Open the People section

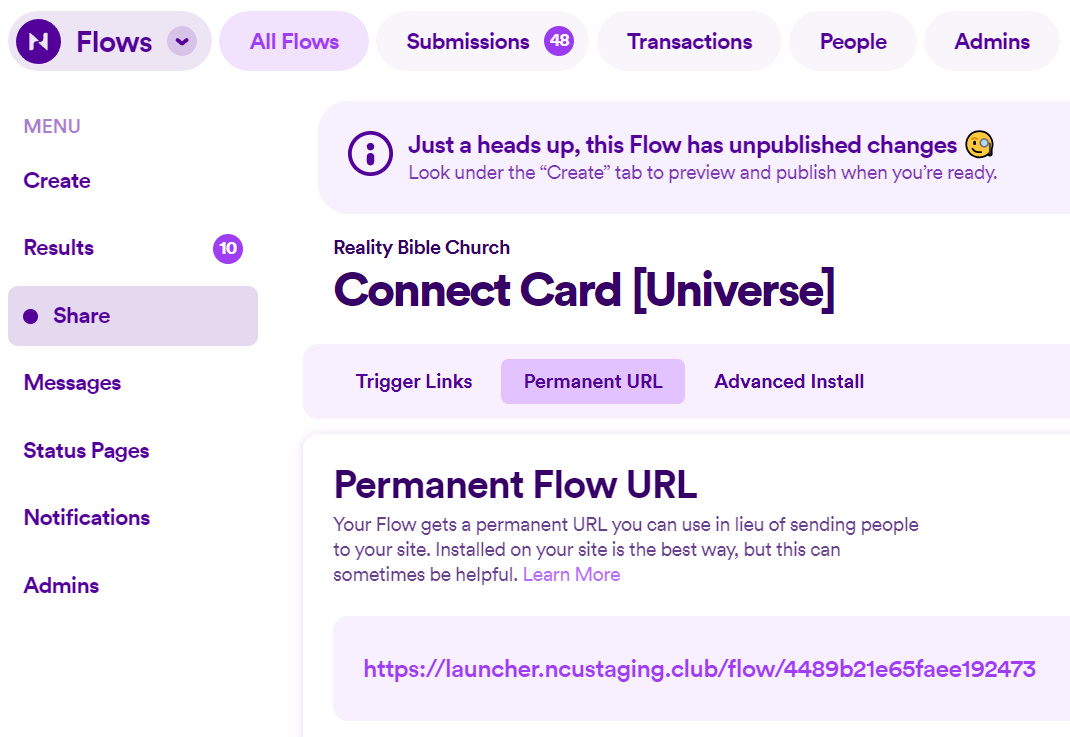[x=852, y=41]
